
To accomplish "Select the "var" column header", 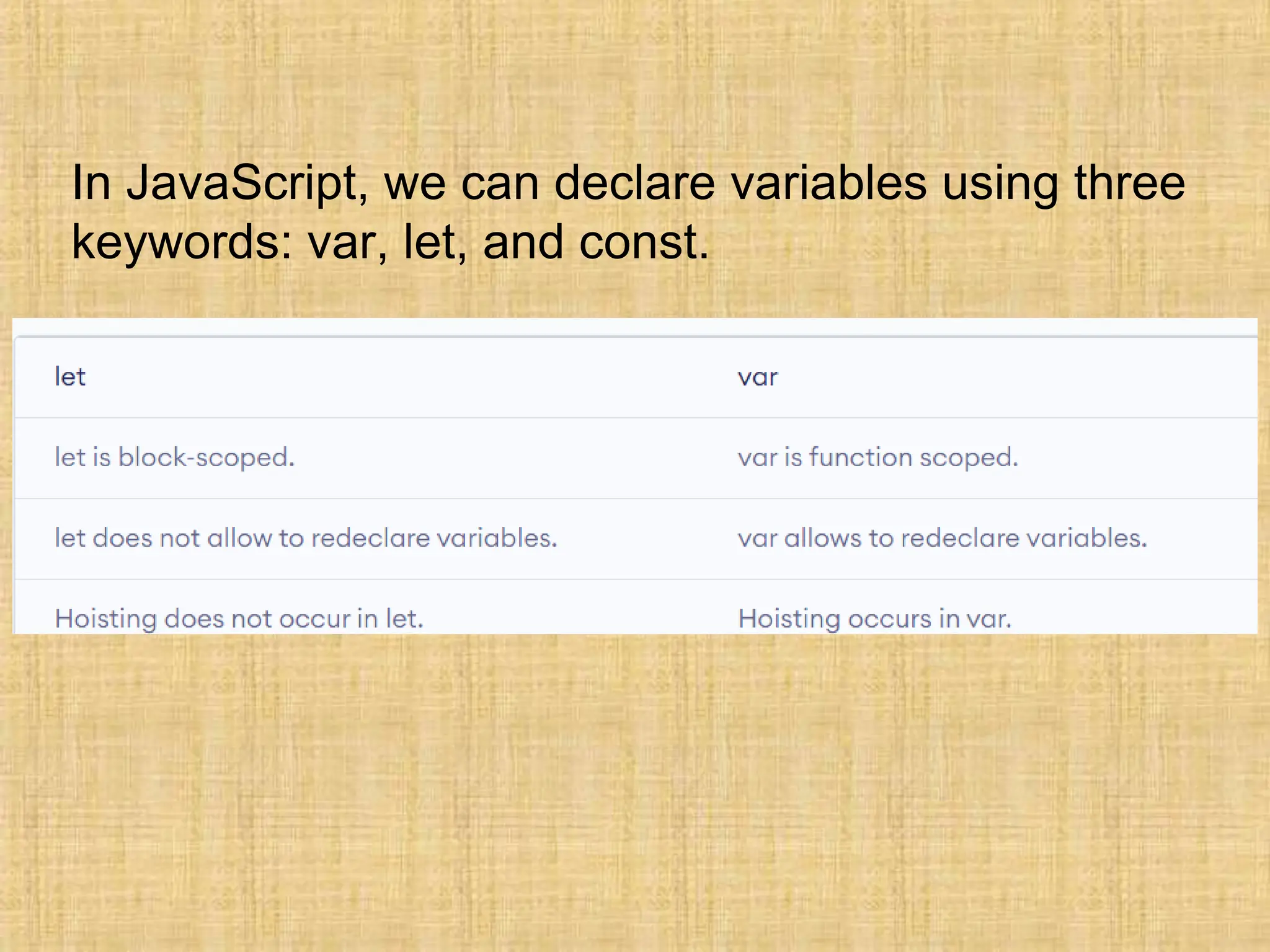I will [757, 377].
